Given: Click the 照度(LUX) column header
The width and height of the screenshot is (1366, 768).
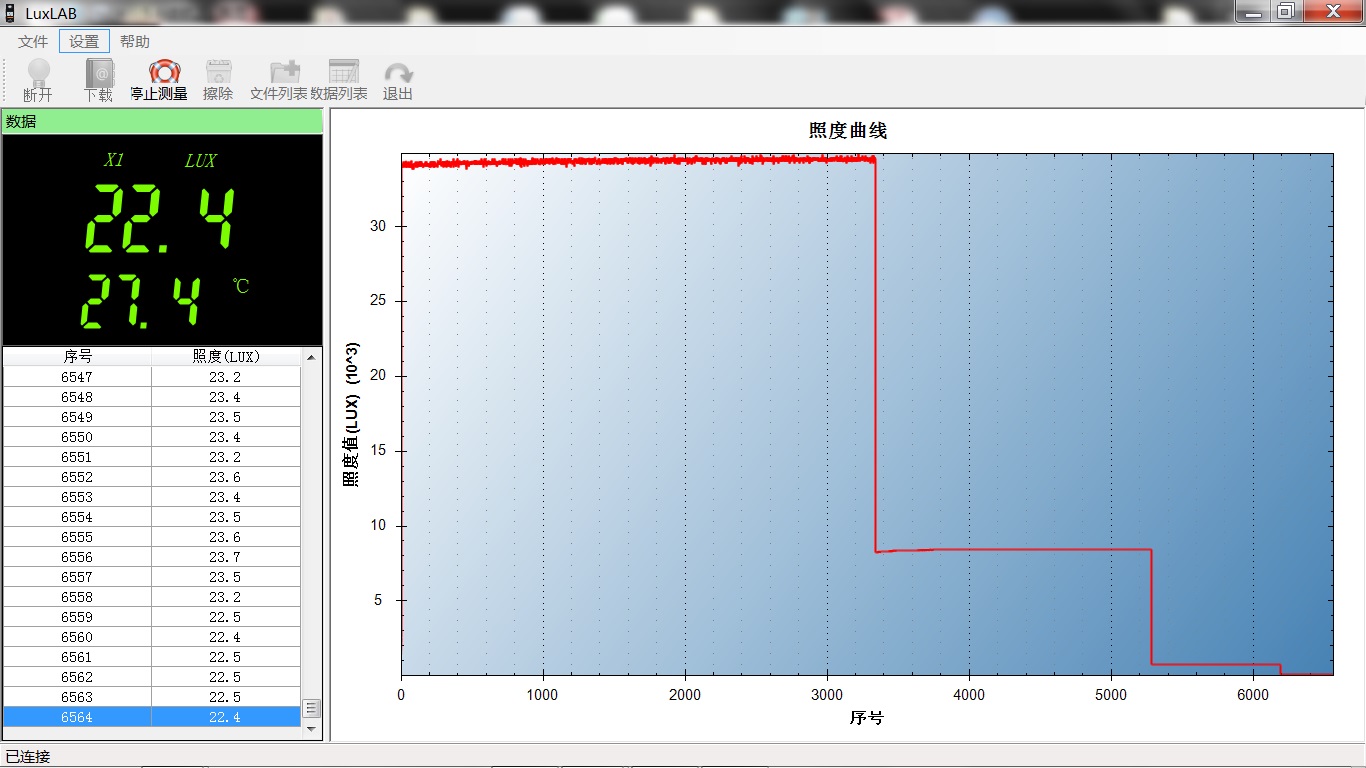Looking at the screenshot, I should 225,356.
